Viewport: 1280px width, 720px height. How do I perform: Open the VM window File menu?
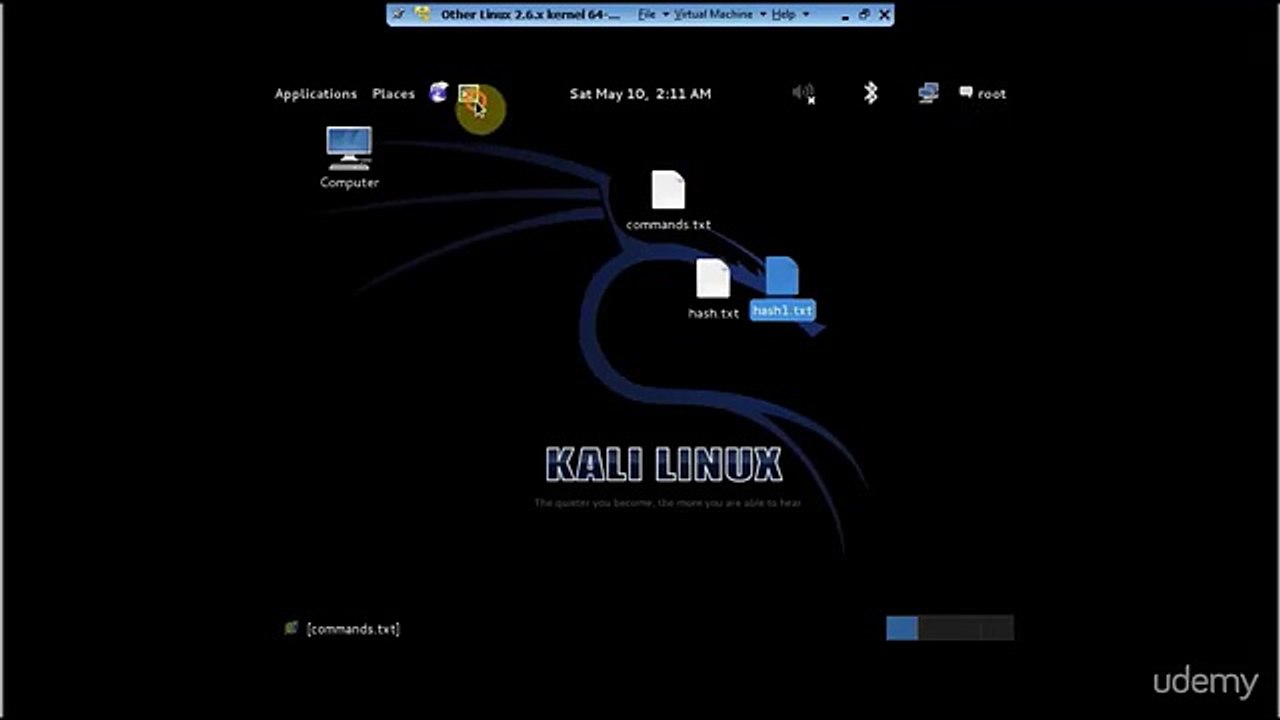tap(647, 14)
